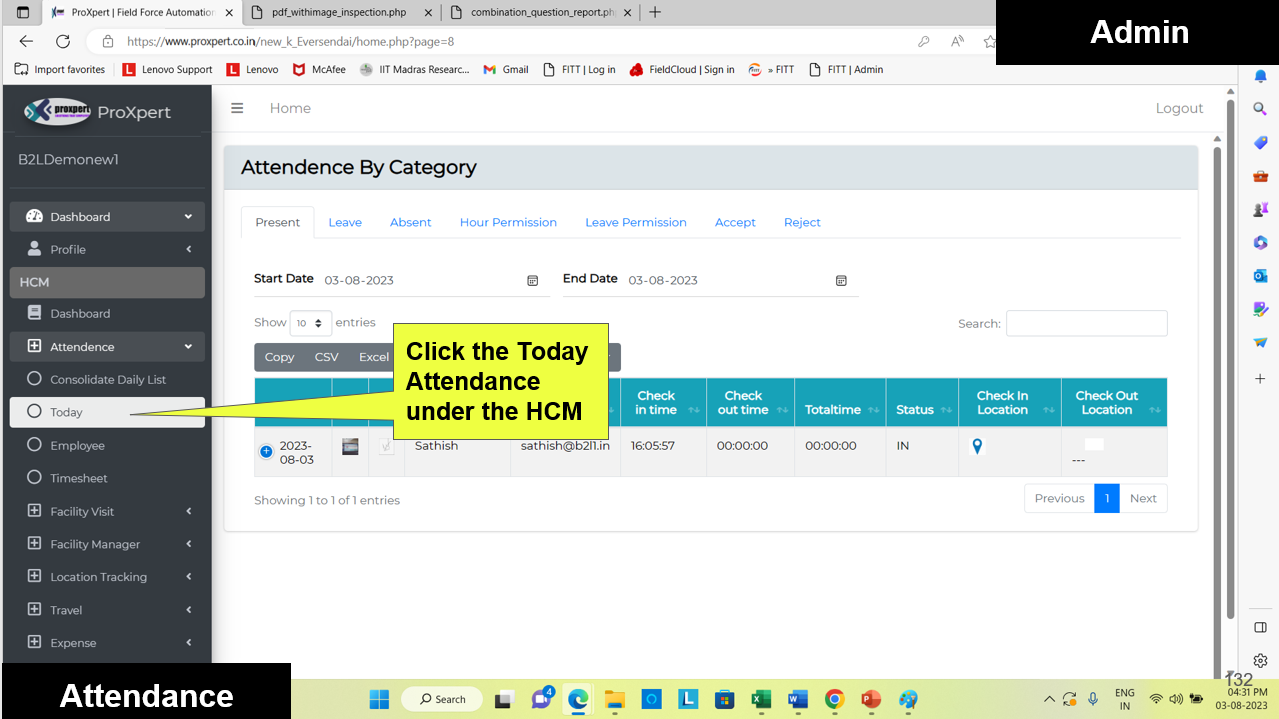Viewport: 1279px width, 719px height.
Task: Click the Logout link
Action: click(1179, 108)
